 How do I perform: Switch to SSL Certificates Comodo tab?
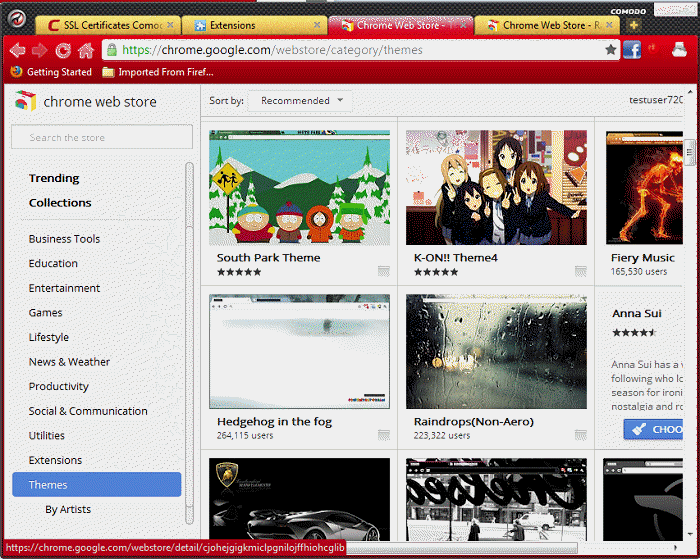click(x=108, y=25)
